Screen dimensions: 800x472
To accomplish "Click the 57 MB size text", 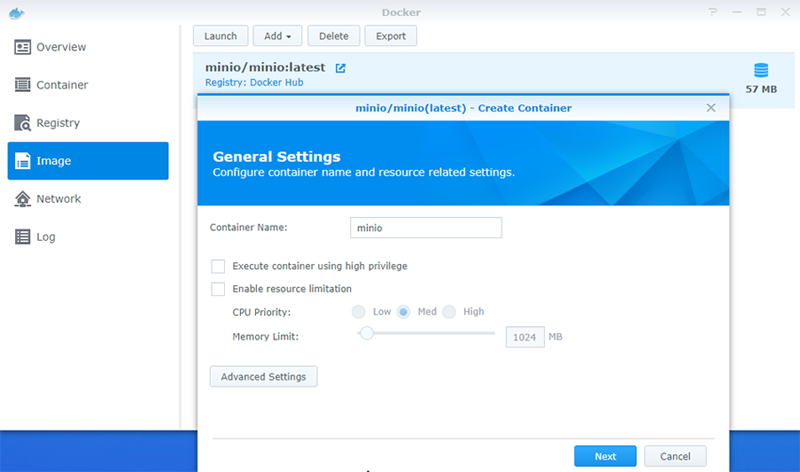I will 761,89.
